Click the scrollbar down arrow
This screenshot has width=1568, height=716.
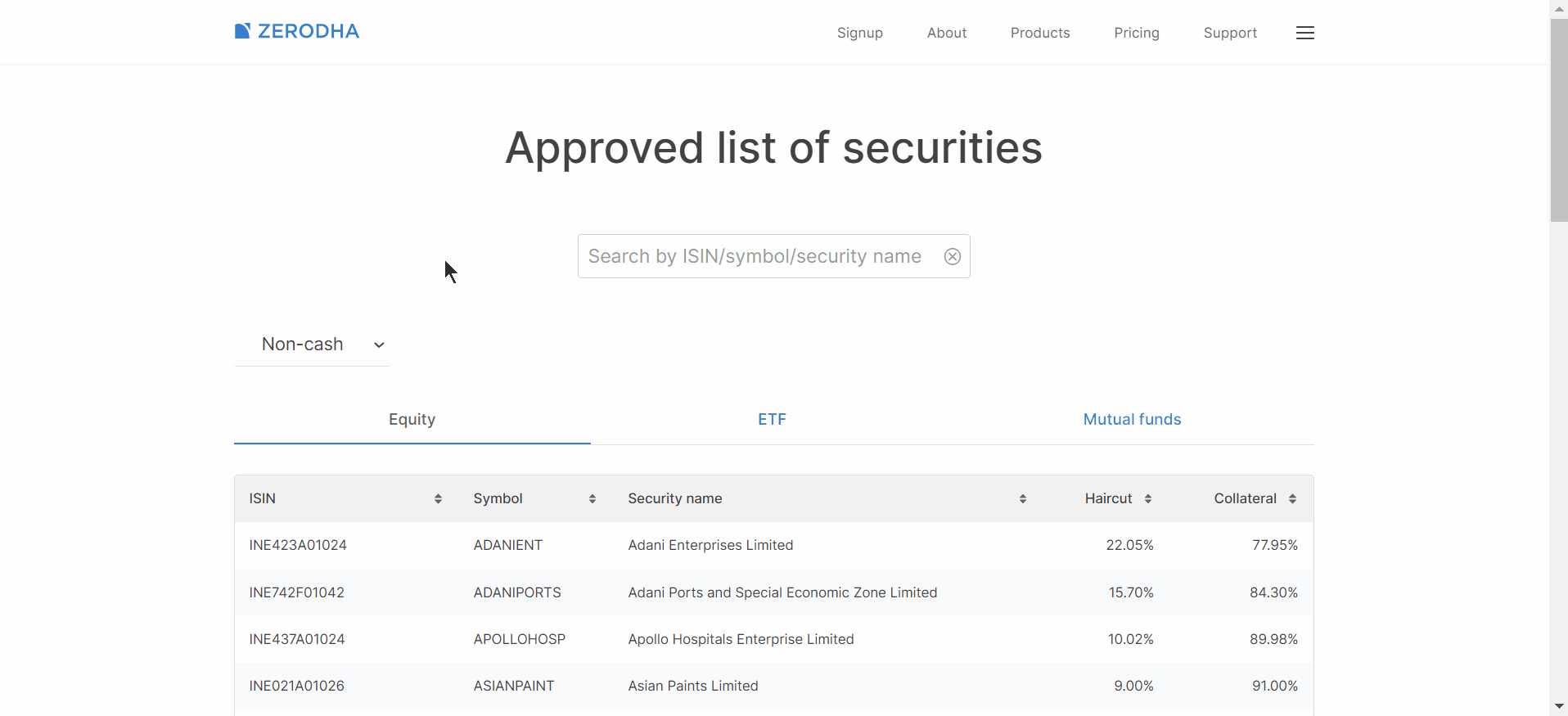click(x=1559, y=706)
